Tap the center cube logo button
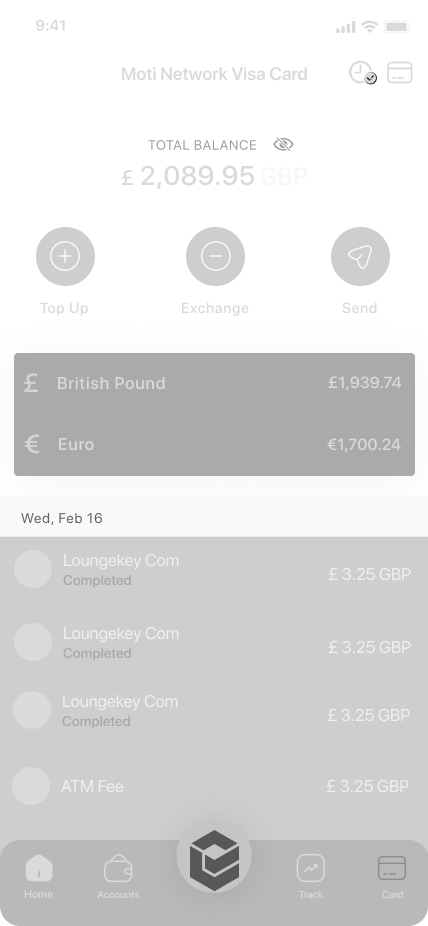This screenshot has width=428, height=926. (214, 855)
